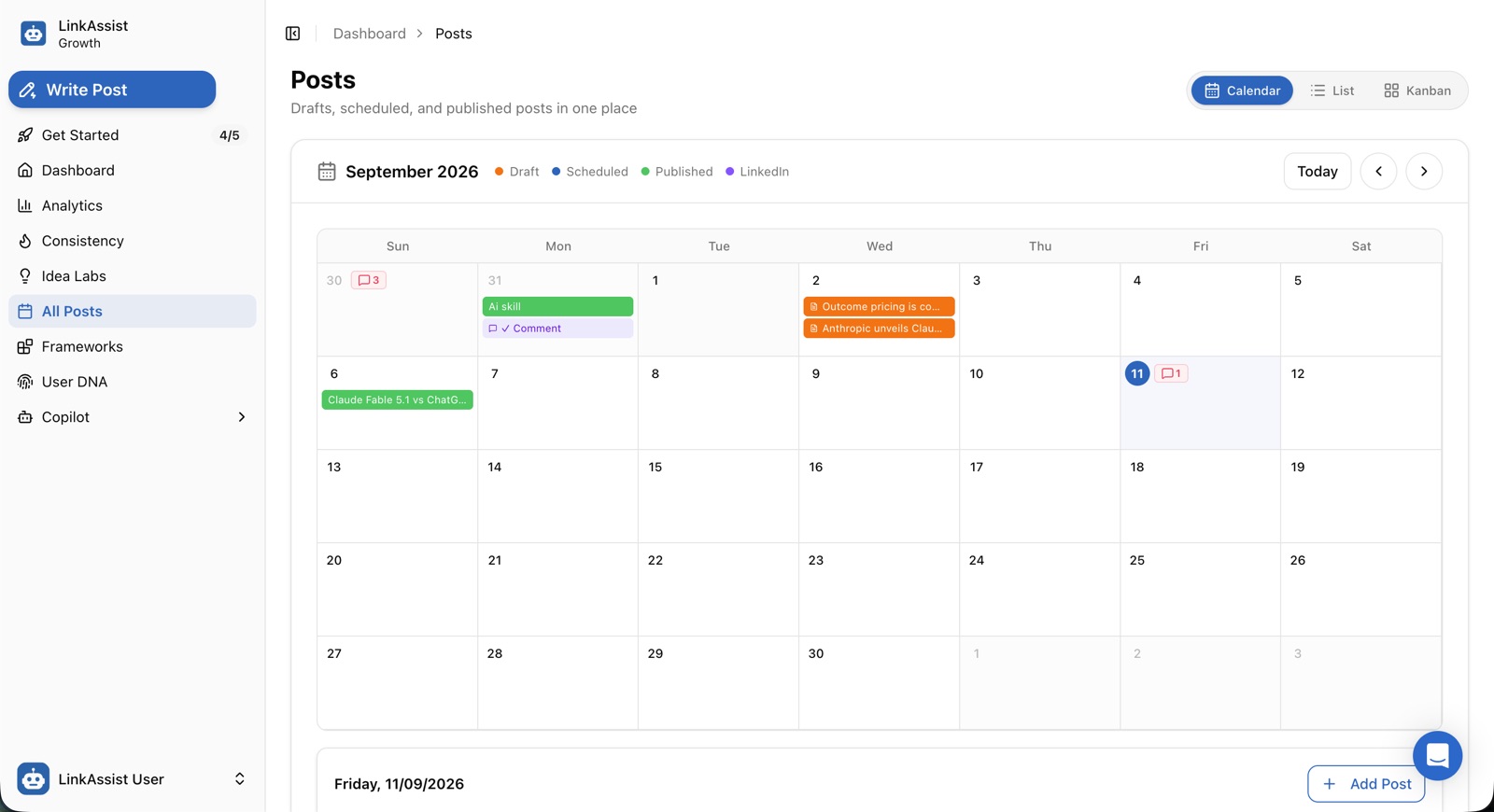
Task: Open the LinkAssist User account switcher
Action: [x=133, y=778]
